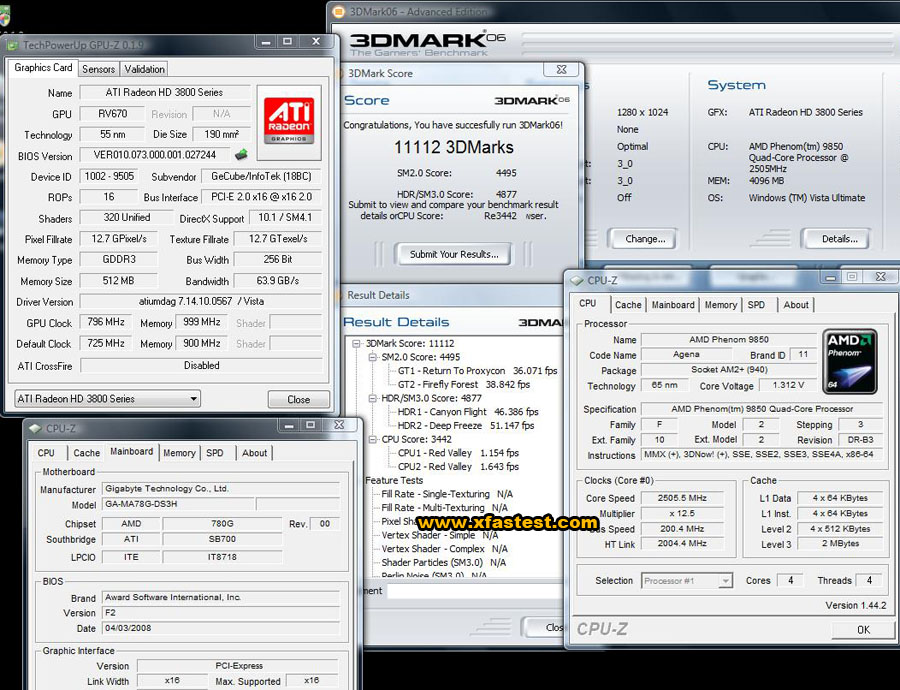Screen dimensions: 900x690
Task: Click the CPU-Z Mainboard window title icon
Action: pyautogui.click(x=36, y=428)
